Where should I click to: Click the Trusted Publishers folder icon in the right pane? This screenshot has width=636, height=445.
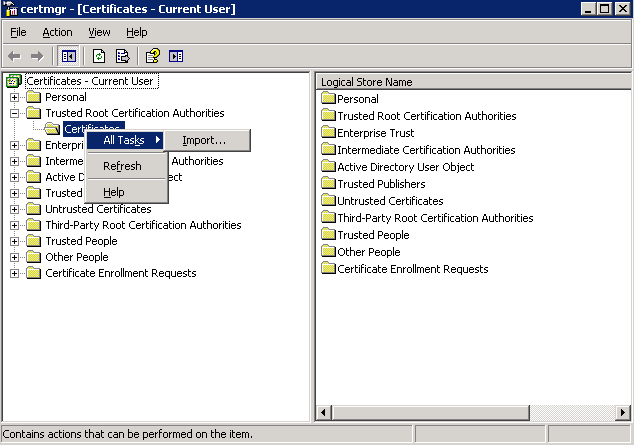click(x=329, y=183)
